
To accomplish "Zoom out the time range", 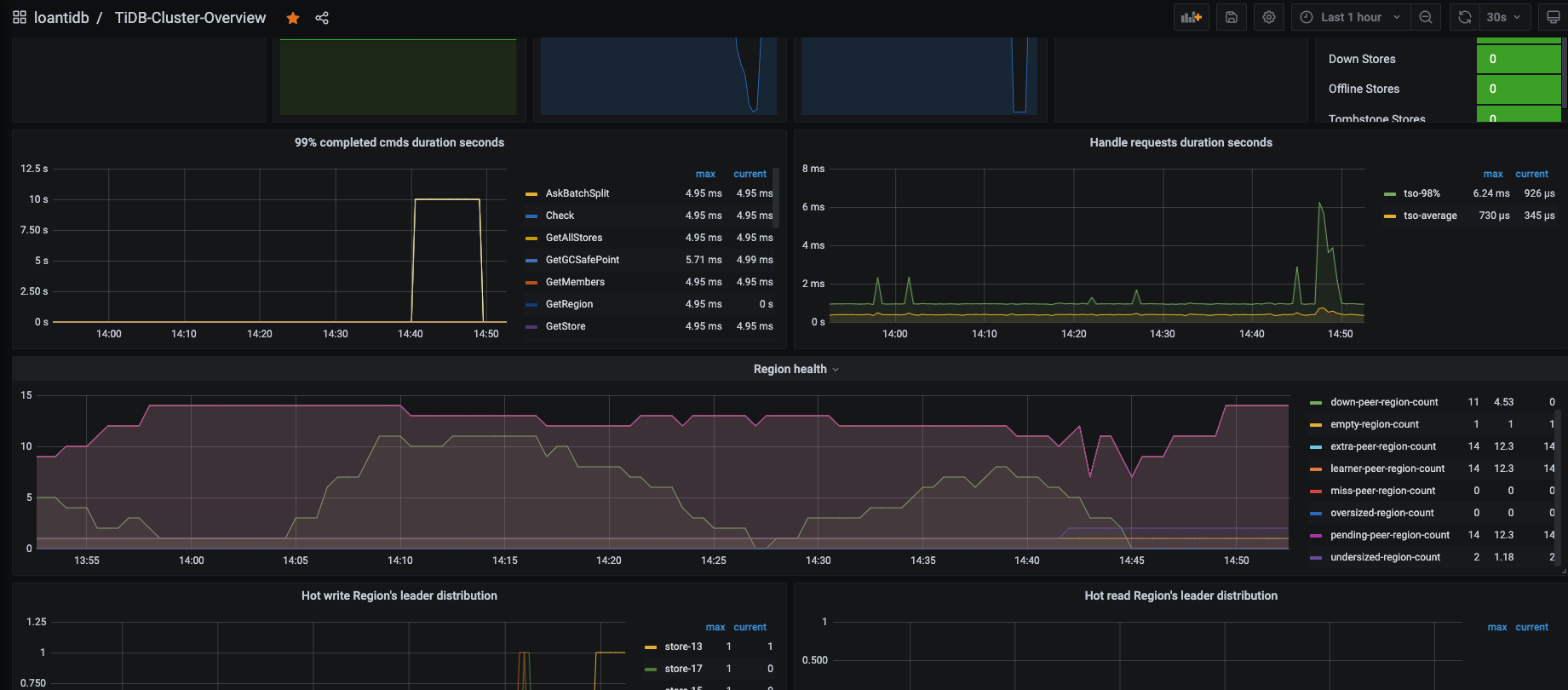I will [1426, 17].
